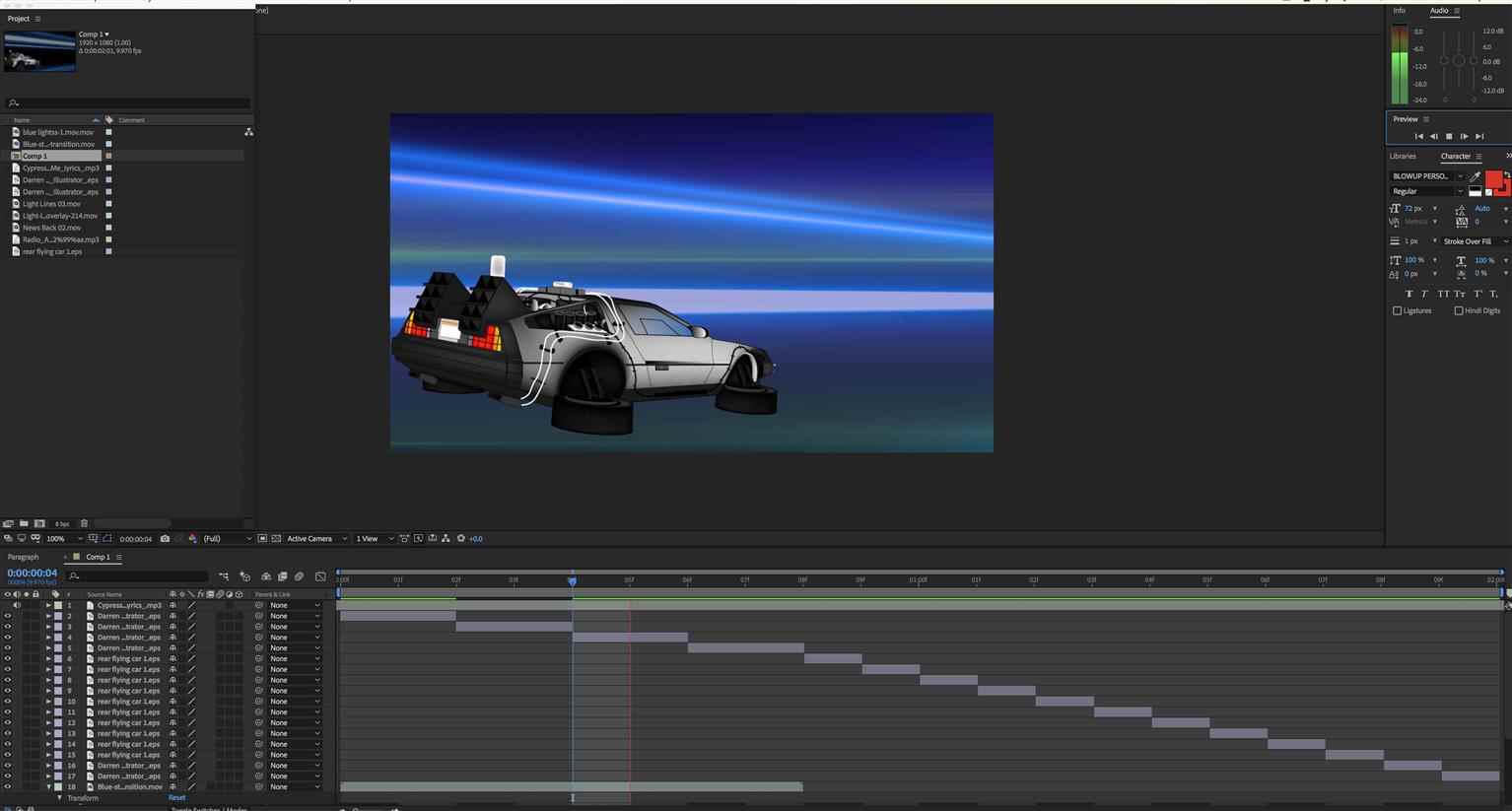Expand layer 3 properties with its triangle
1512x811 pixels.
pyautogui.click(x=48, y=627)
